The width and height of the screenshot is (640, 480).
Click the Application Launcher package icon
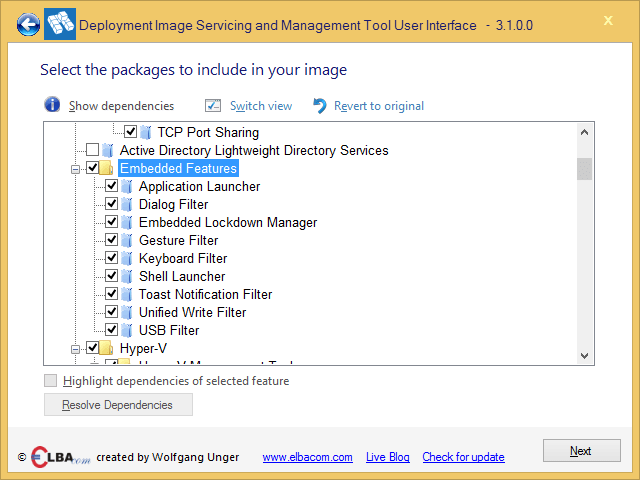click(127, 187)
